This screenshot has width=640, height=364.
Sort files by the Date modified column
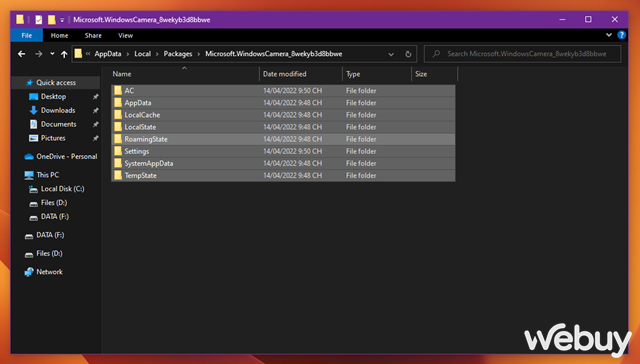point(284,74)
